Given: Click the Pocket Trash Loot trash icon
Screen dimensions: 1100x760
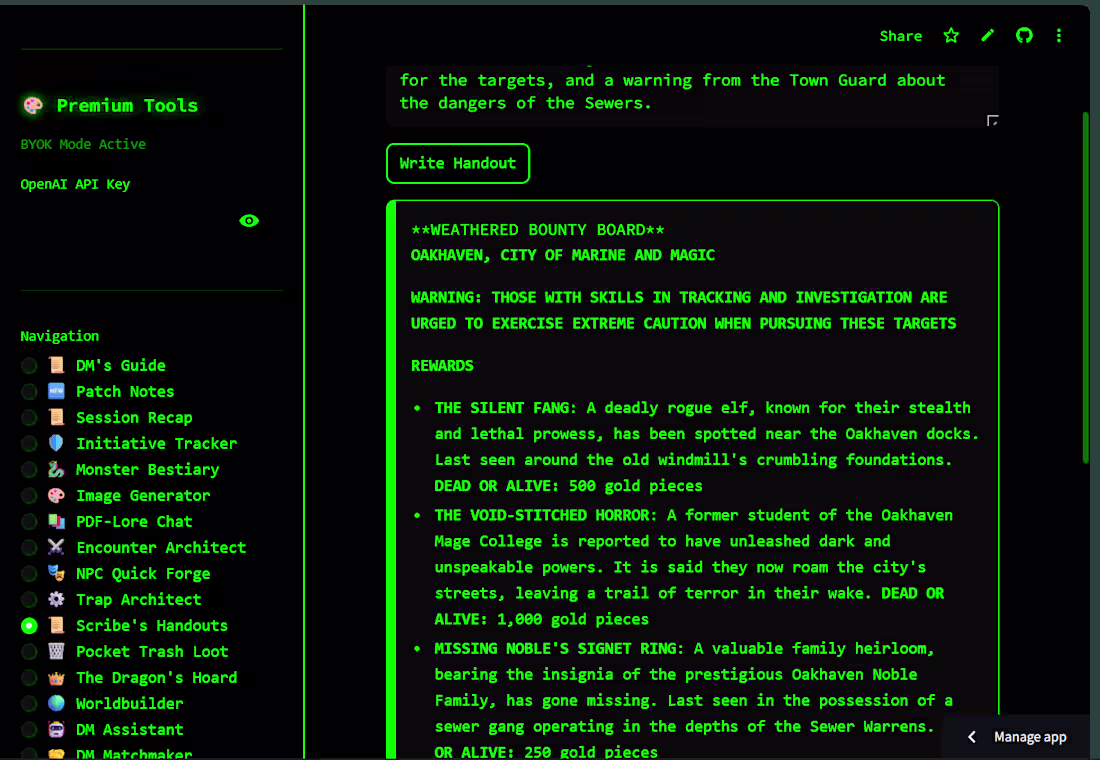Looking at the screenshot, I should point(57,651).
